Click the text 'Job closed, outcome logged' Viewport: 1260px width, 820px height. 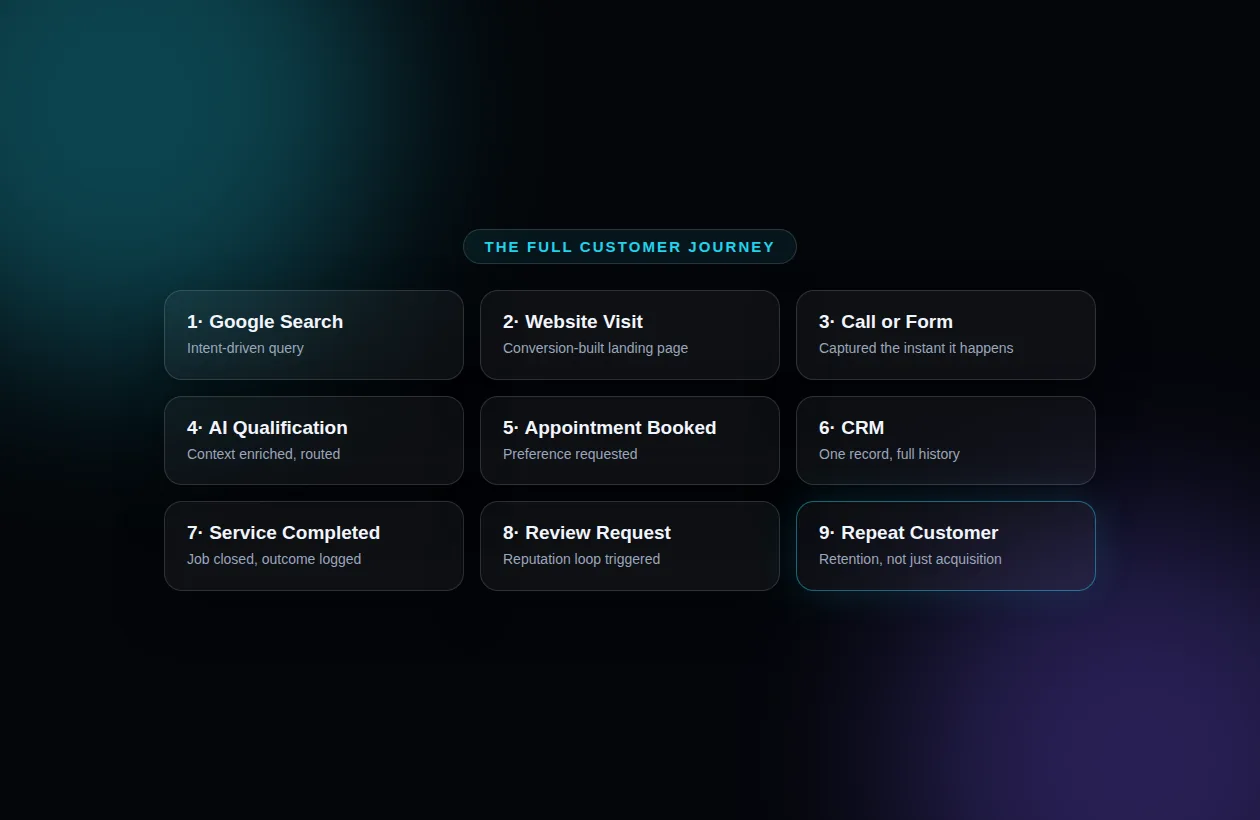coord(274,559)
